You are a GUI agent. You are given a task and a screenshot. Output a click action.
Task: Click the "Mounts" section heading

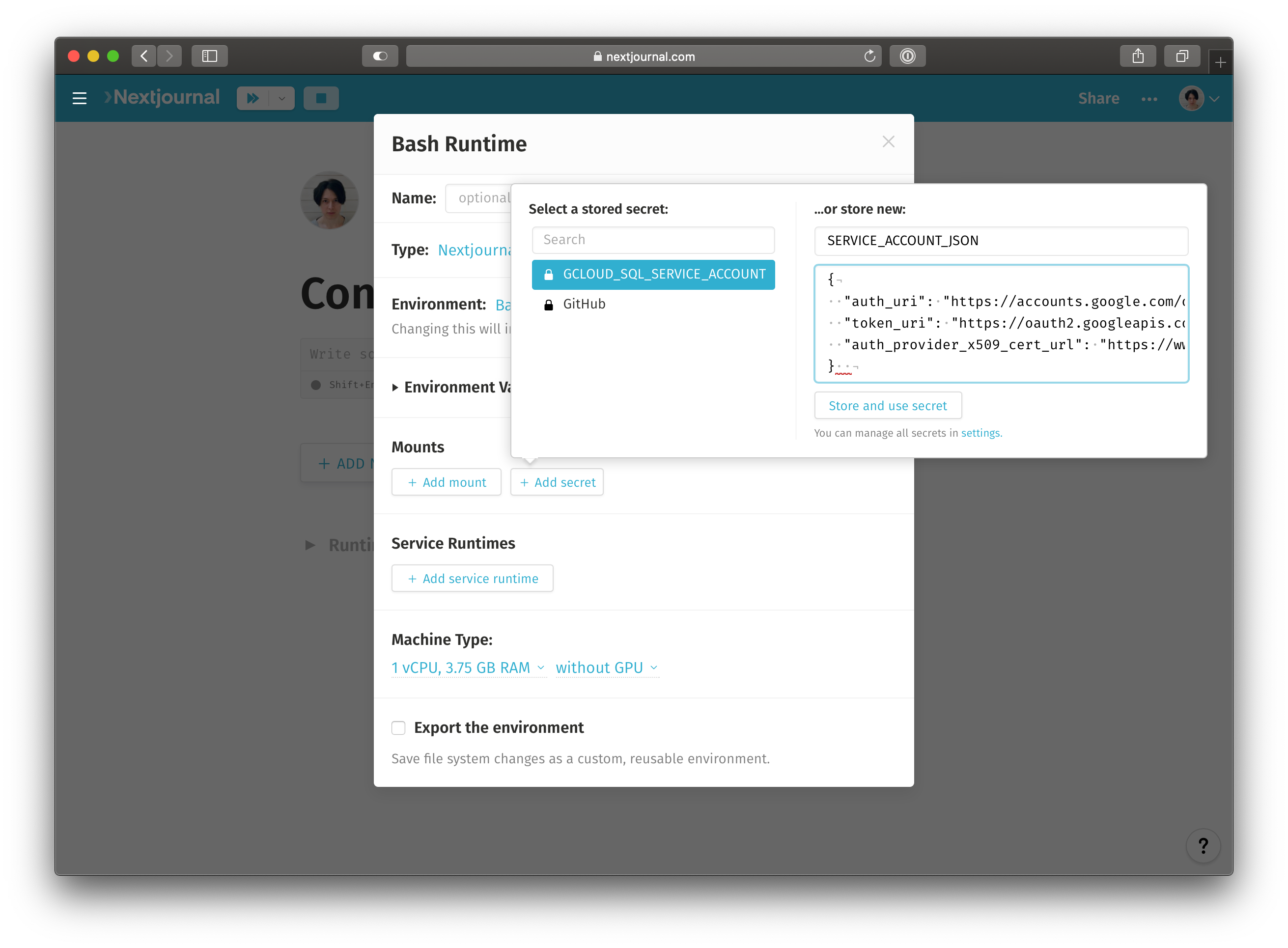tap(418, 447)
